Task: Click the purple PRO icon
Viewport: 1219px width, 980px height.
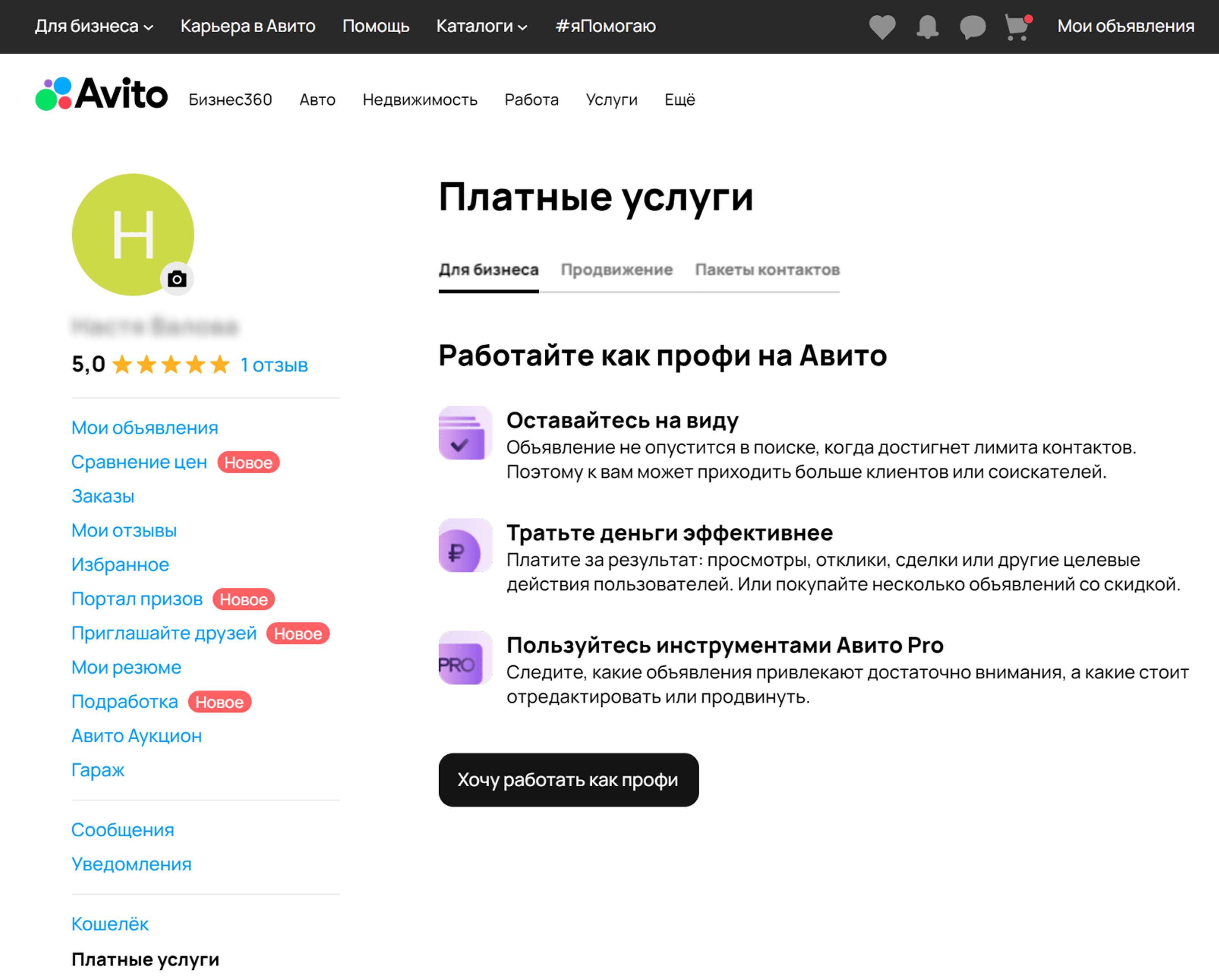Action: click(x=465, y=658)
